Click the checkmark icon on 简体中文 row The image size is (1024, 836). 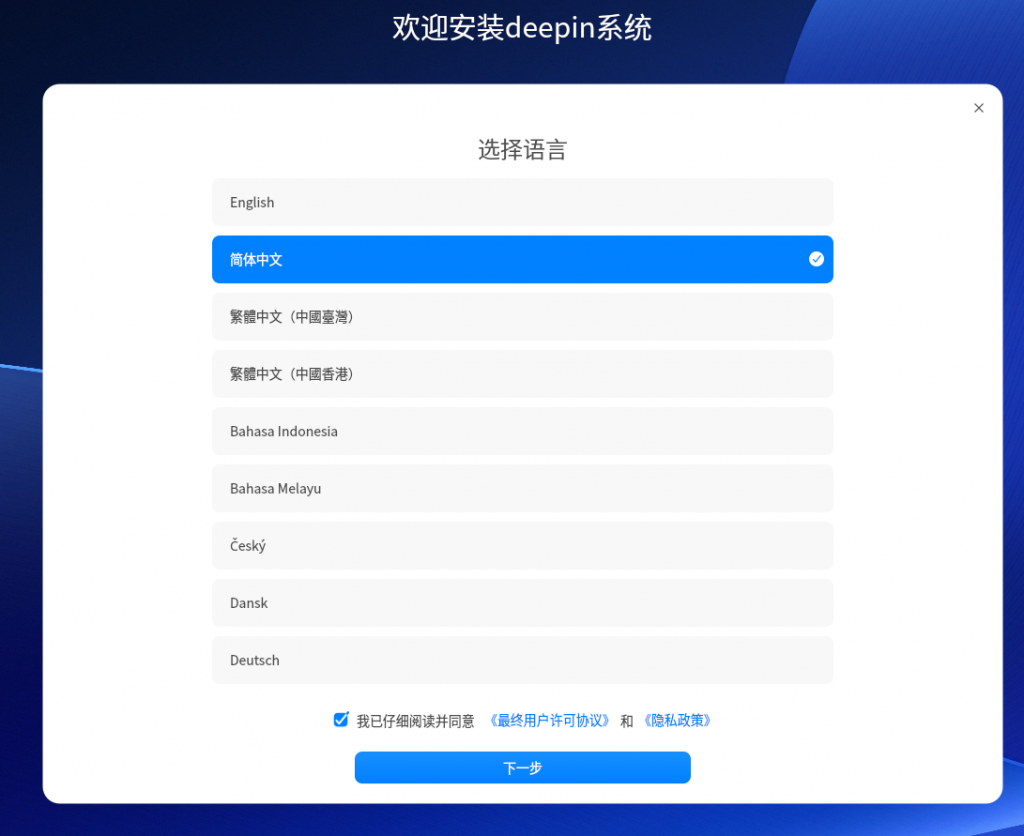tap(816, 259)
